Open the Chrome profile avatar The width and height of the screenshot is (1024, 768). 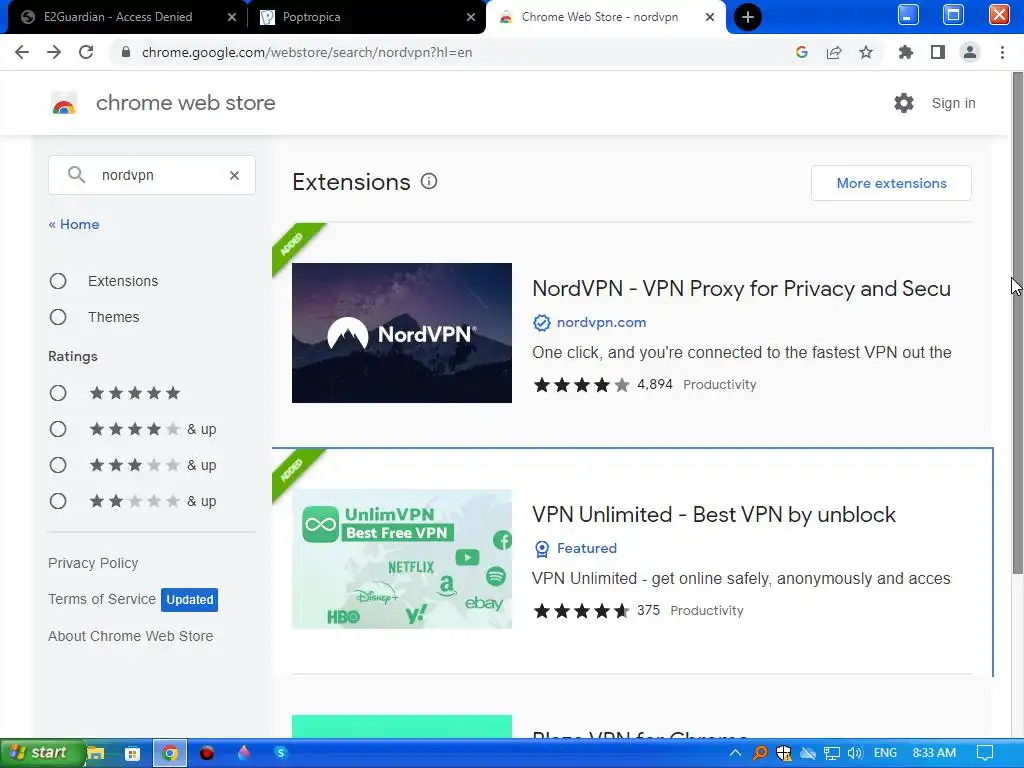(x=970, y=52)
